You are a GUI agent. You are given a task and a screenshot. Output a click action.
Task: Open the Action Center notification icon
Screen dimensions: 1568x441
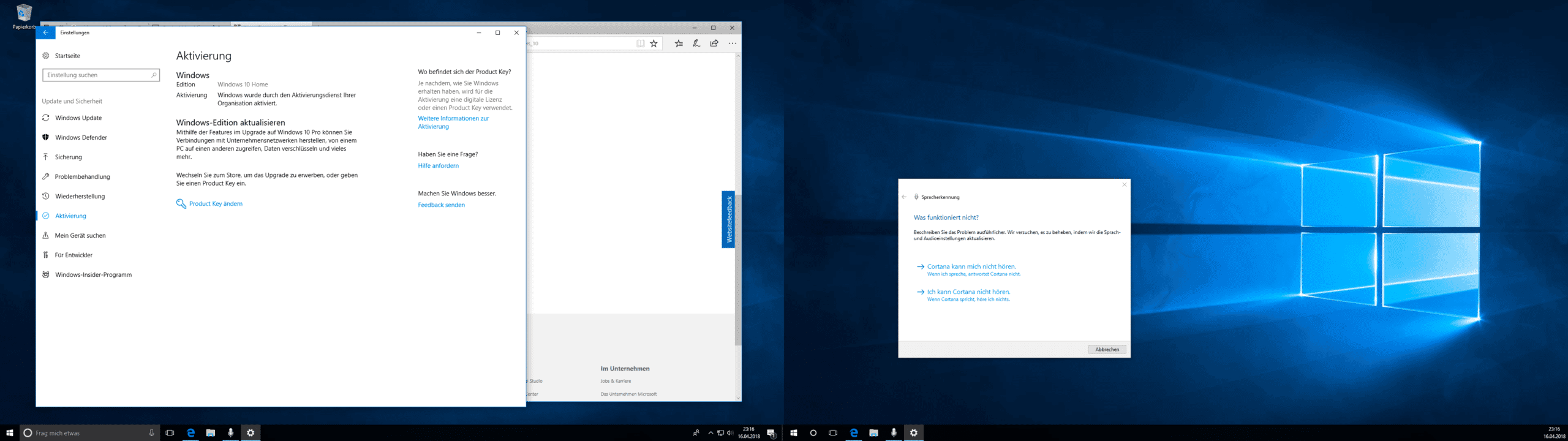pos(771,433)
